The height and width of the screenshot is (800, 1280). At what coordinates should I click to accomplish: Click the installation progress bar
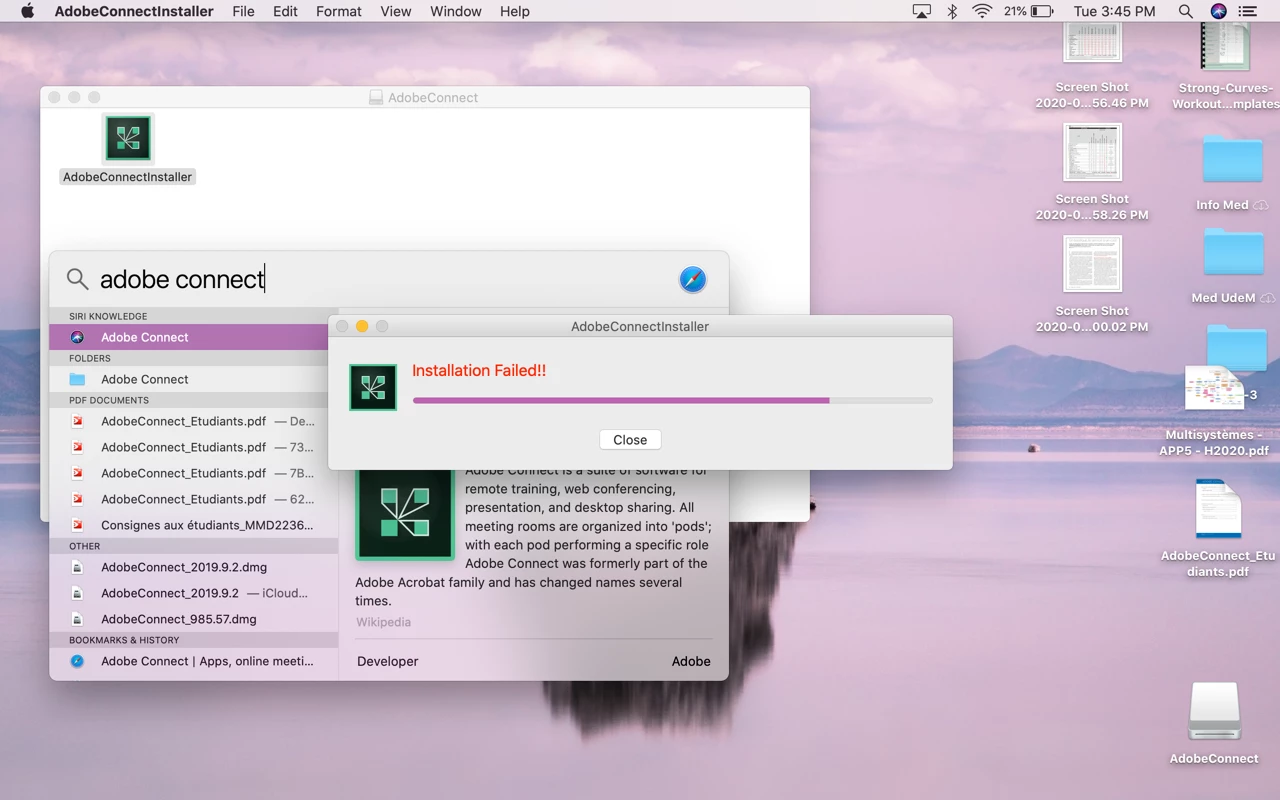click(672, 400)
